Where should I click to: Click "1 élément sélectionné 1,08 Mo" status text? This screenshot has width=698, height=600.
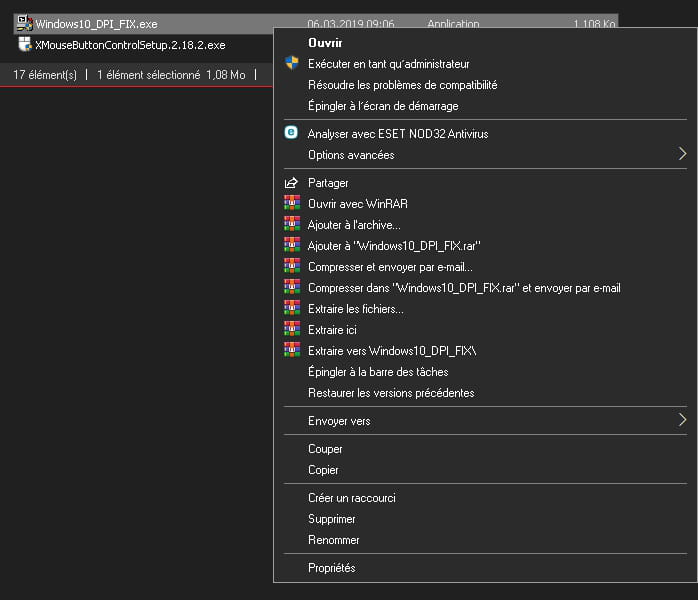pos(171,75)
